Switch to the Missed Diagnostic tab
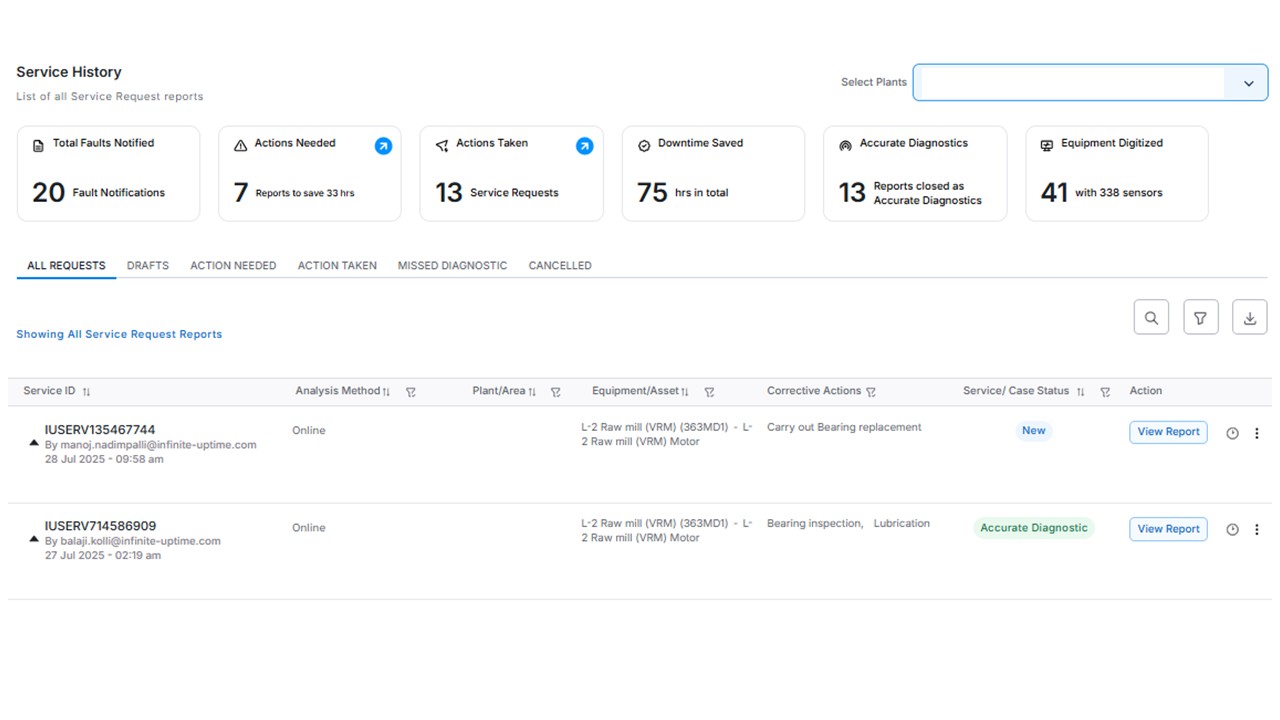 452,266
